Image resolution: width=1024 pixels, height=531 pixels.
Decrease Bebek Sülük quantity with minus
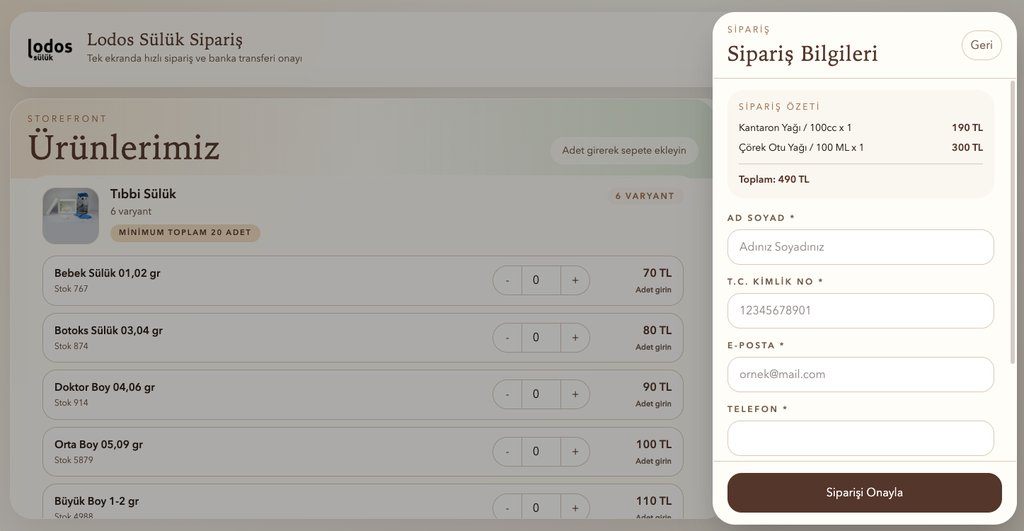tap(507, 281)
